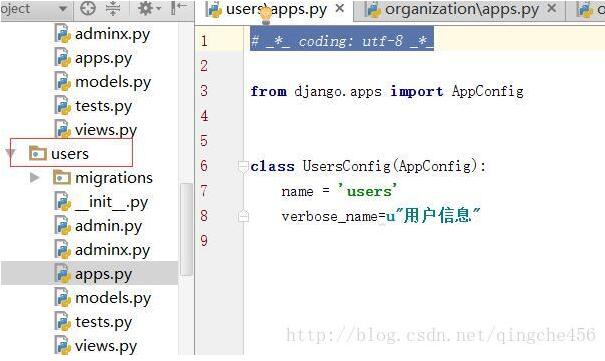Toggle the fold end marker at line 8
This screenshot has width=605, height=361.
(243, 216)
